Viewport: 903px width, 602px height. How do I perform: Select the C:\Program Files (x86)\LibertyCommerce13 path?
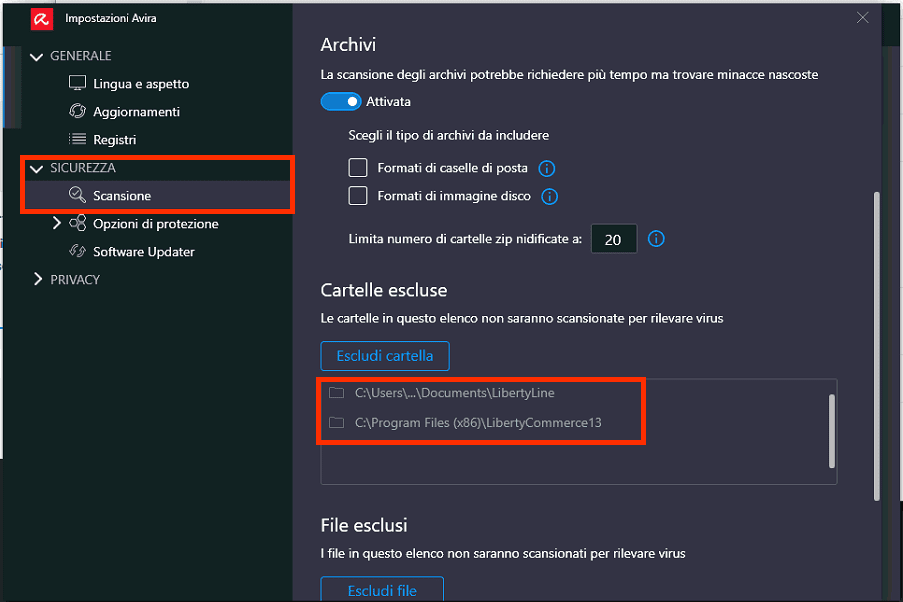pyautogui.click(x=478, y=423)
